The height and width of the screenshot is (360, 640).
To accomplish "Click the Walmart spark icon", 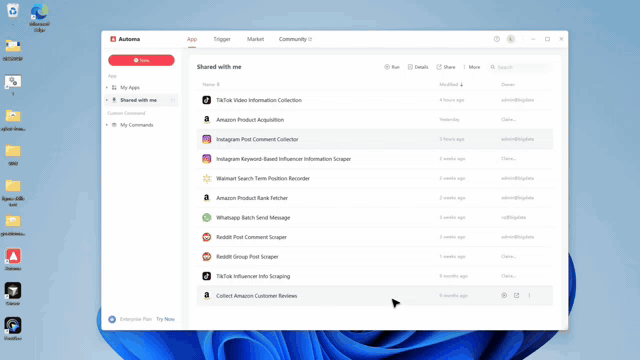I will coord(207,178).
